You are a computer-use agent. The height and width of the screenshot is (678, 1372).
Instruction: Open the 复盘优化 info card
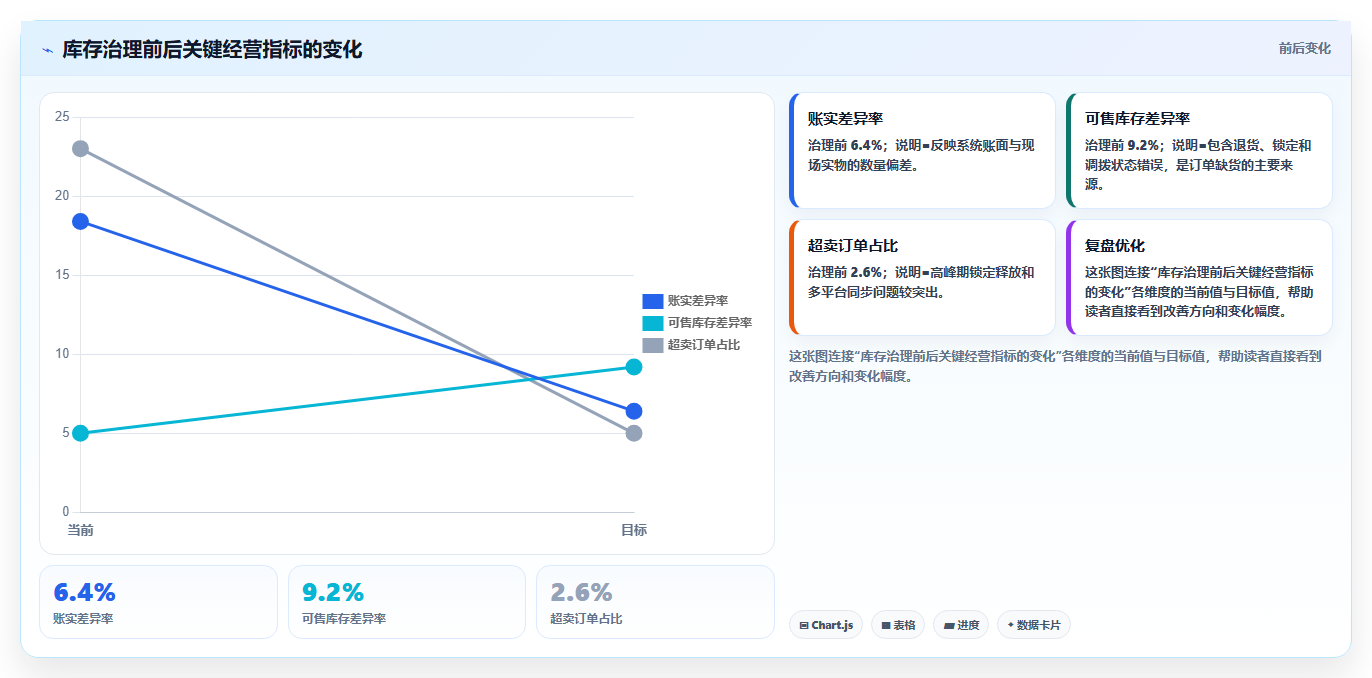(x=1199, y=277)
